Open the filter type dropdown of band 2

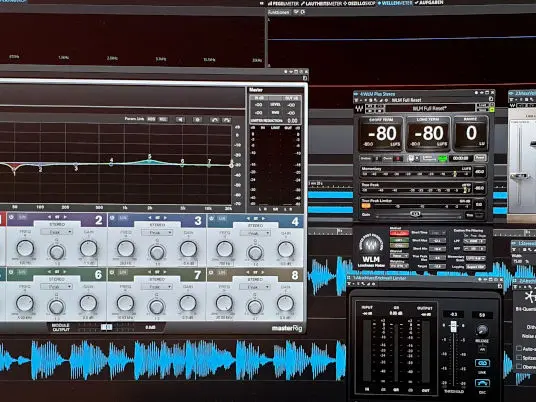pyautogui.click(x=57, y=232)
